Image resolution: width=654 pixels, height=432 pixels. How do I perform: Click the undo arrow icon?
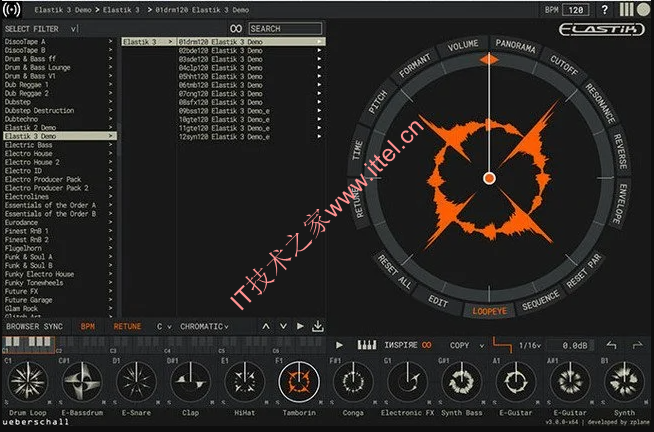pyautogui.click(x=611, y=345)
